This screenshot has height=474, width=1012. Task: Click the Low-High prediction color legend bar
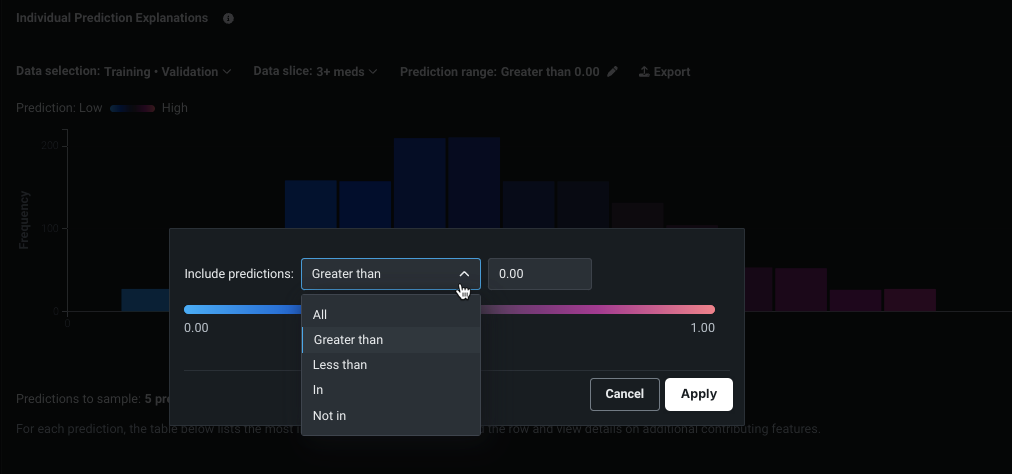point(132,108)
